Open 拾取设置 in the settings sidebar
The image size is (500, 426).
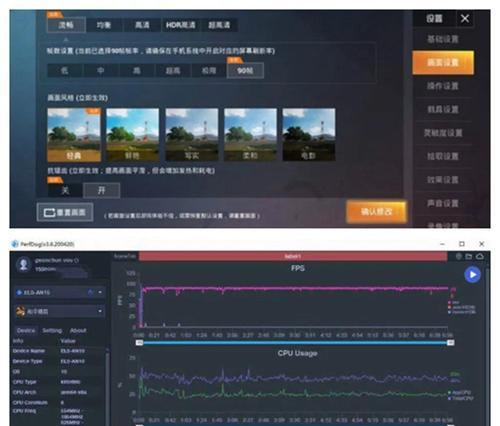[x=443, y=157]
